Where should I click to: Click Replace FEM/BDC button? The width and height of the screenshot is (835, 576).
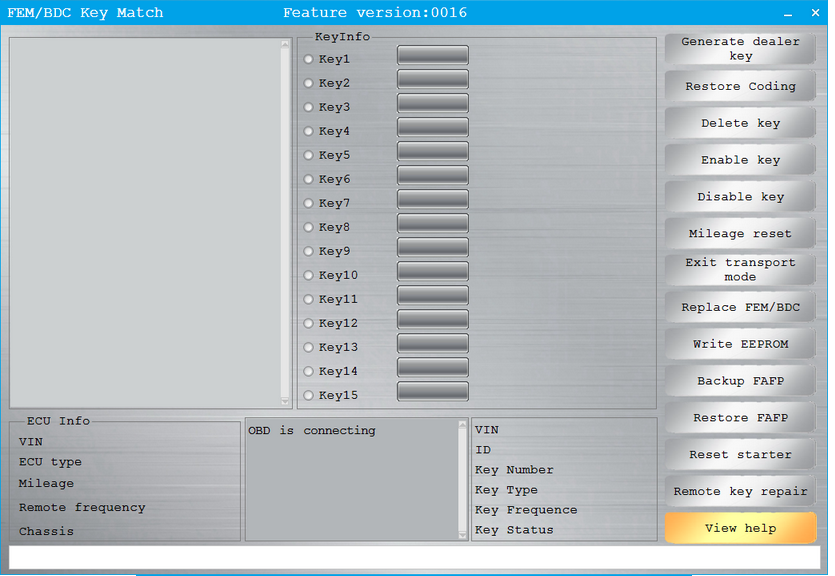[x=740, y=307]
